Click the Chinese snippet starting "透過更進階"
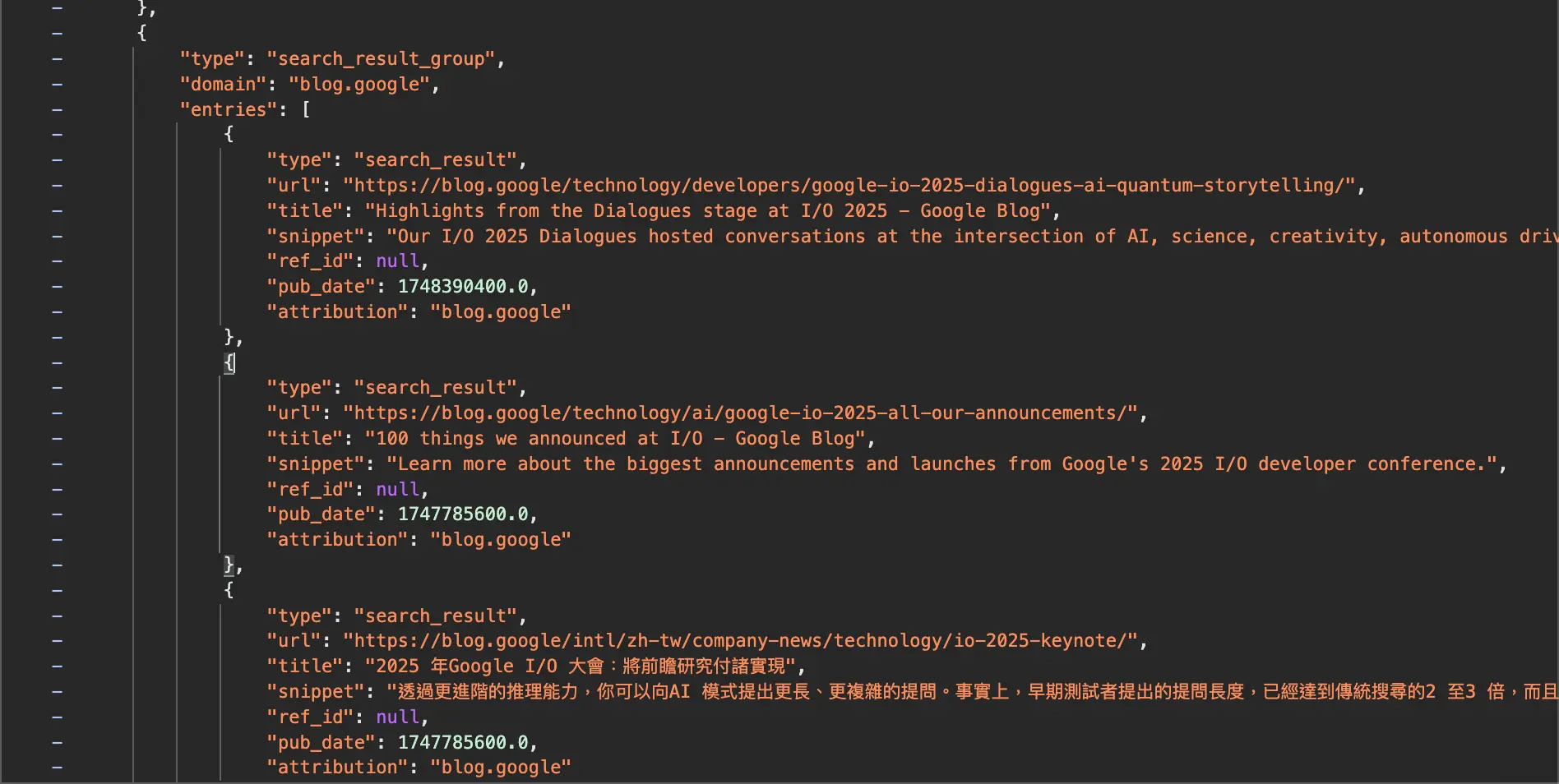 (x=973, y=692)
